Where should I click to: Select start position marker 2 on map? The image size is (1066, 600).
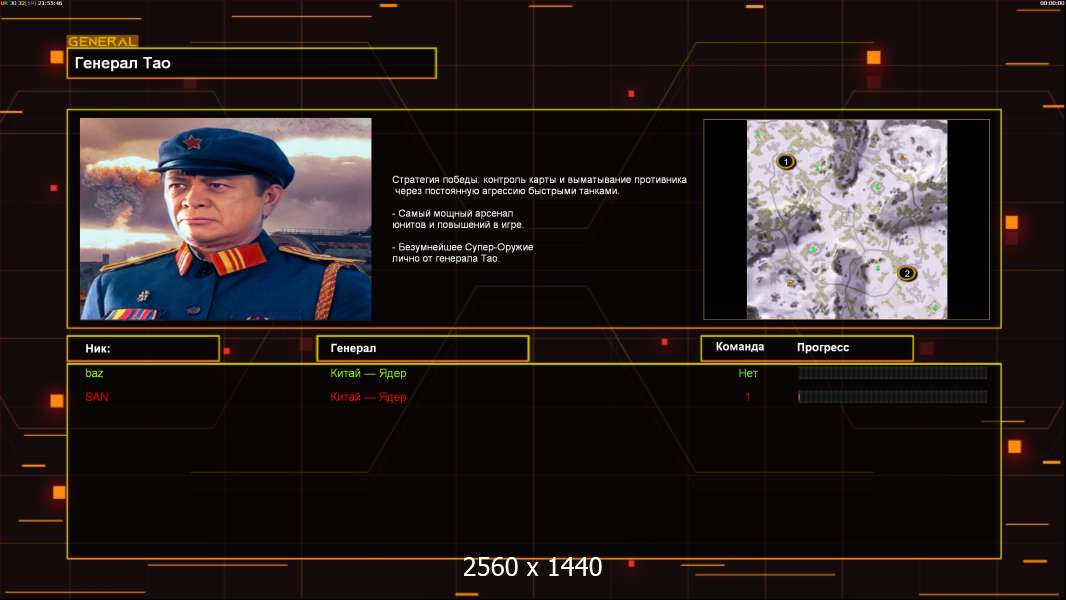click(x=906, y=273)
